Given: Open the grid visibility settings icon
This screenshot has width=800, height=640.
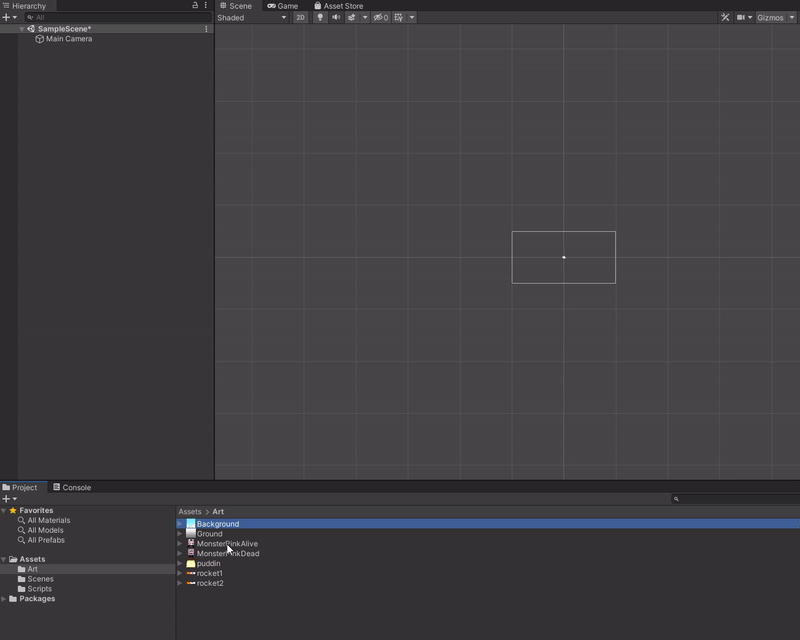Looking at the screenshot, I should click(x=398, y=17).
